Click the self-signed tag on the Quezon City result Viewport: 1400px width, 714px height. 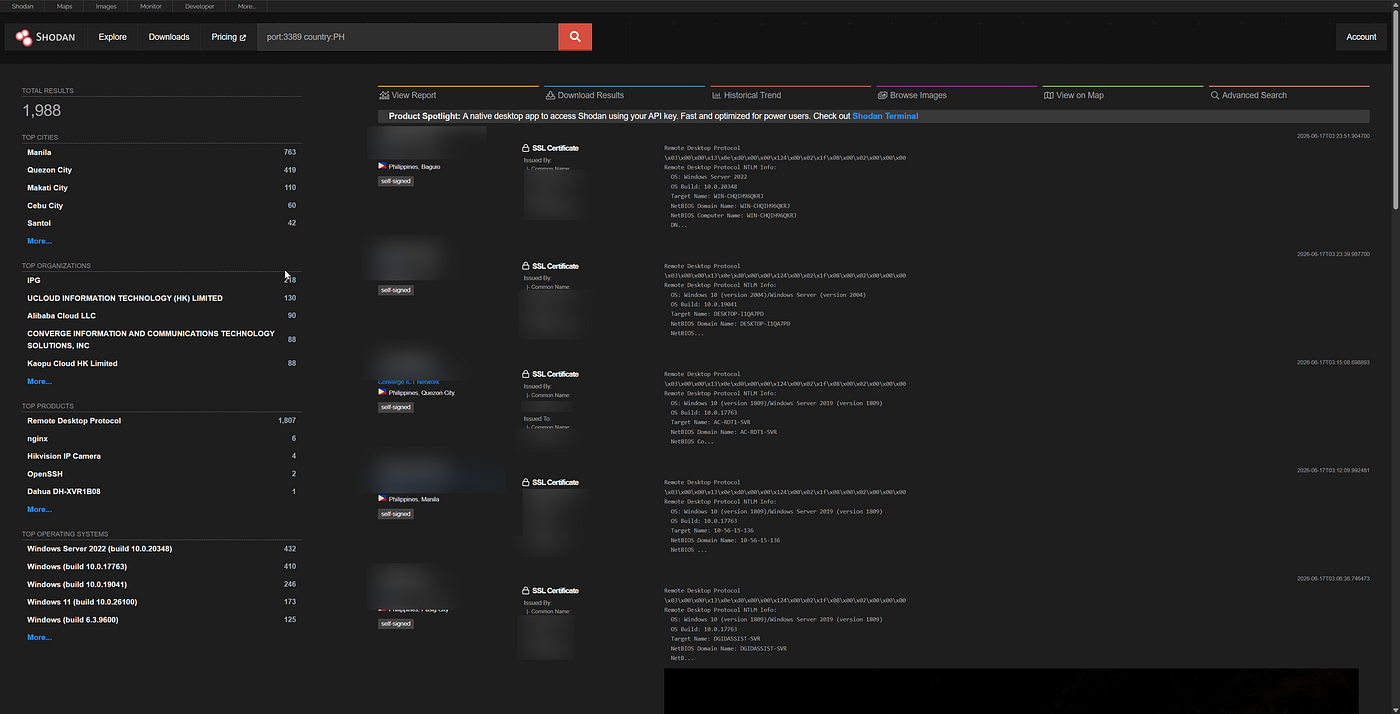(396, 407)
